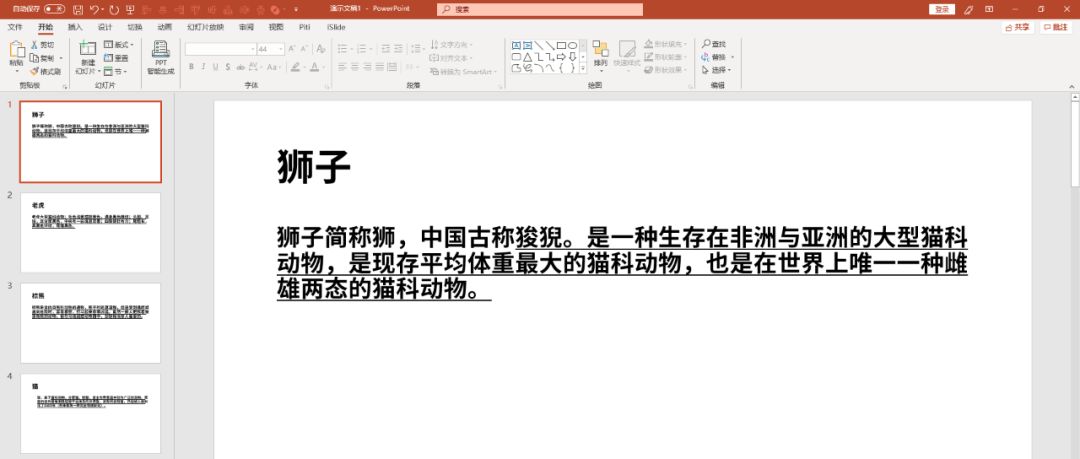Click New Slide (新建幻灯片) icon
Image resolution: width=1080 pixels, height=459 pixels.
click(x=87, y=48)
